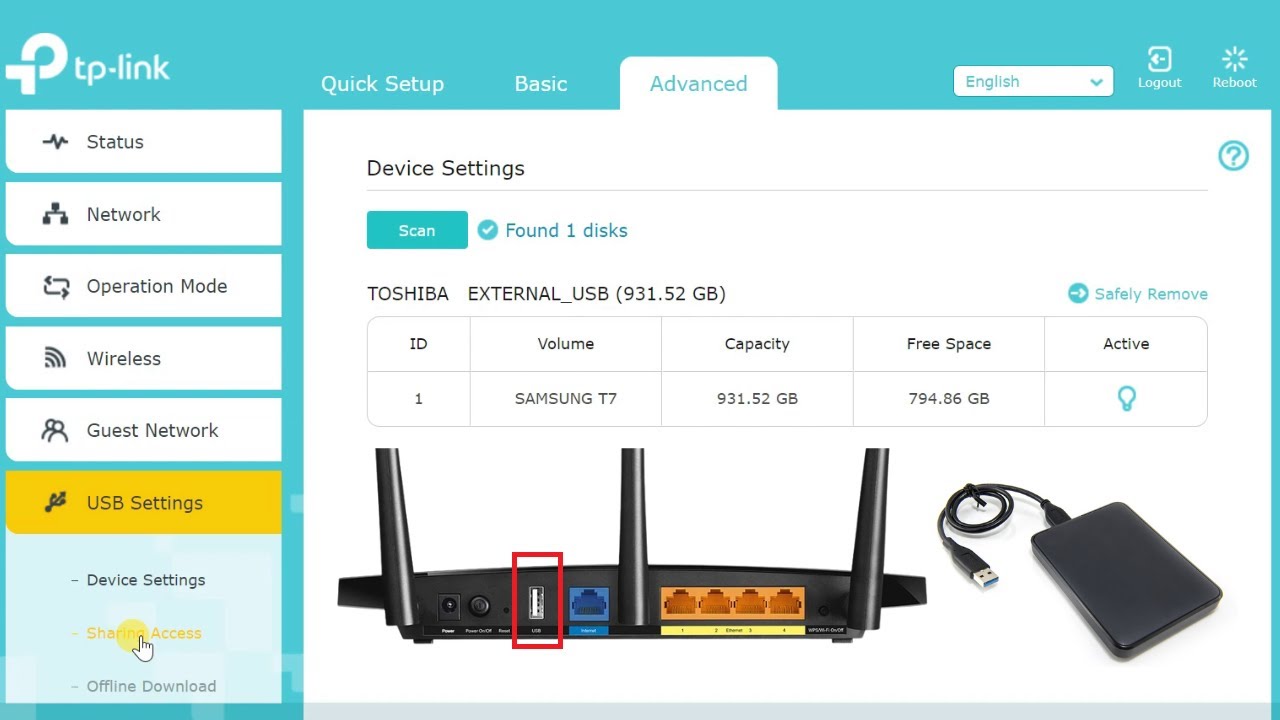Click the green checkmark beside Found 1 disks

point(487,230)
